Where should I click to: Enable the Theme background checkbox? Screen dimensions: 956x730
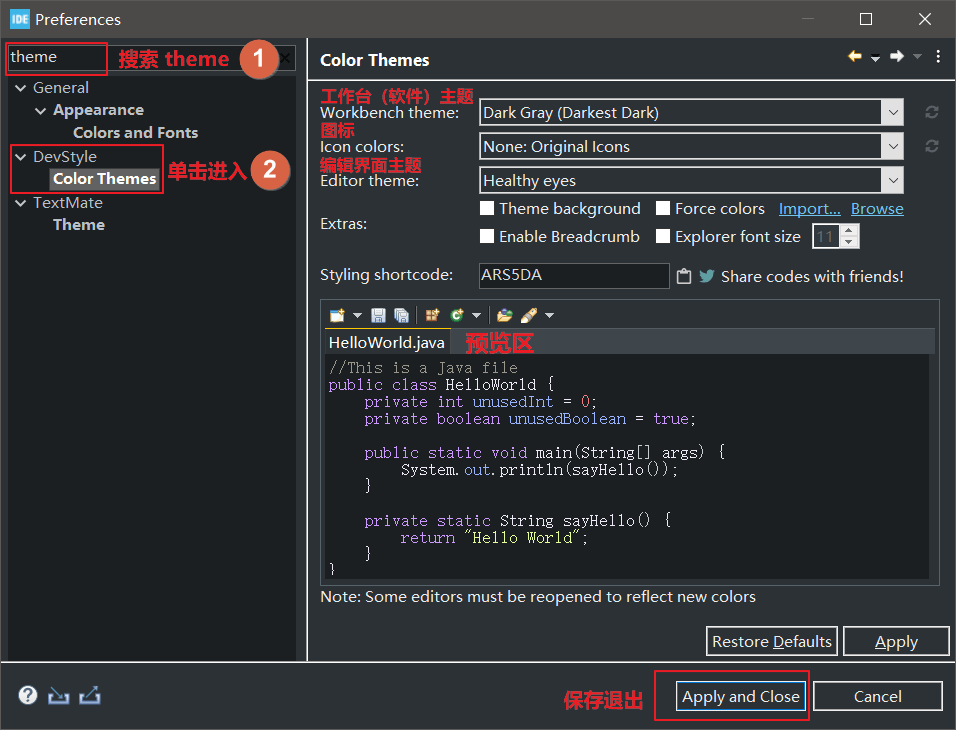tap(487, 209)
